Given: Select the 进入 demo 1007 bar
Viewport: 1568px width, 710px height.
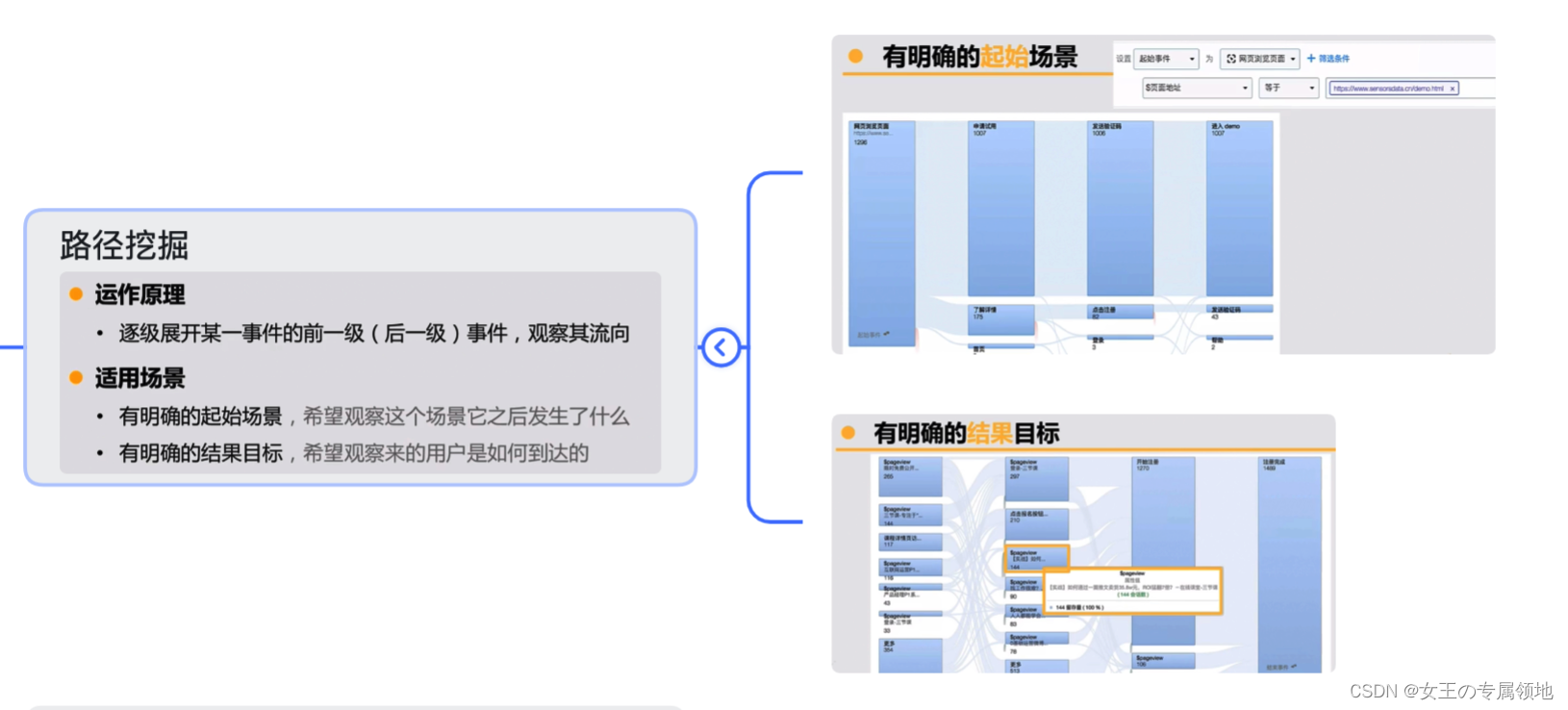Looking at the screenshot, I should [x=1240, y=209].
